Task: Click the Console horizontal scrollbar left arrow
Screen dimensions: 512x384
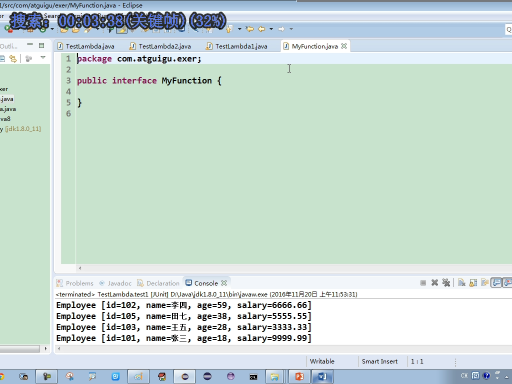Action: [x=59, y=349]
